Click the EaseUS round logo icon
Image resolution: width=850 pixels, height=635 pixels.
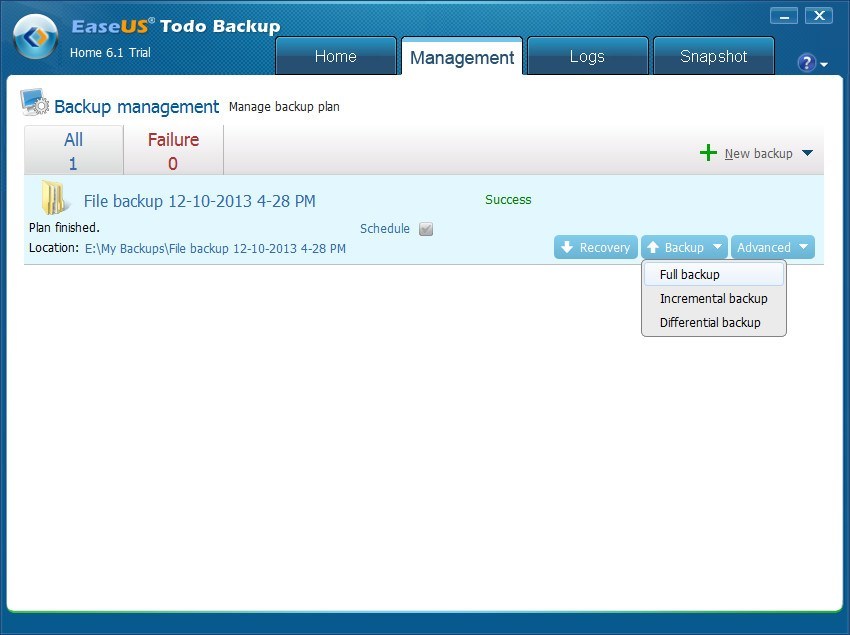pos(36,37)
